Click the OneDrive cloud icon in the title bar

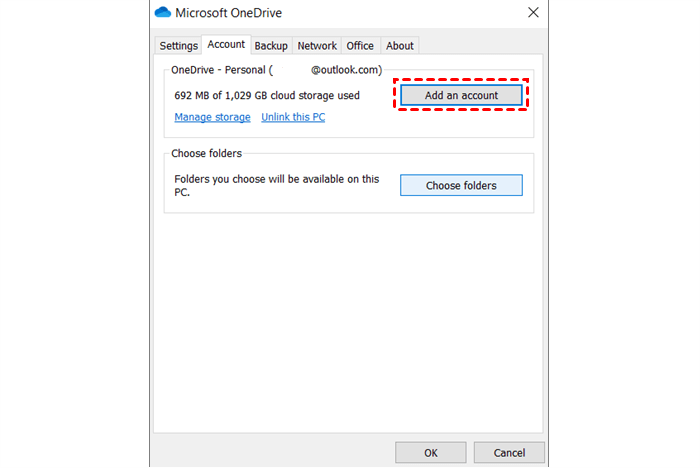(163, 13)
